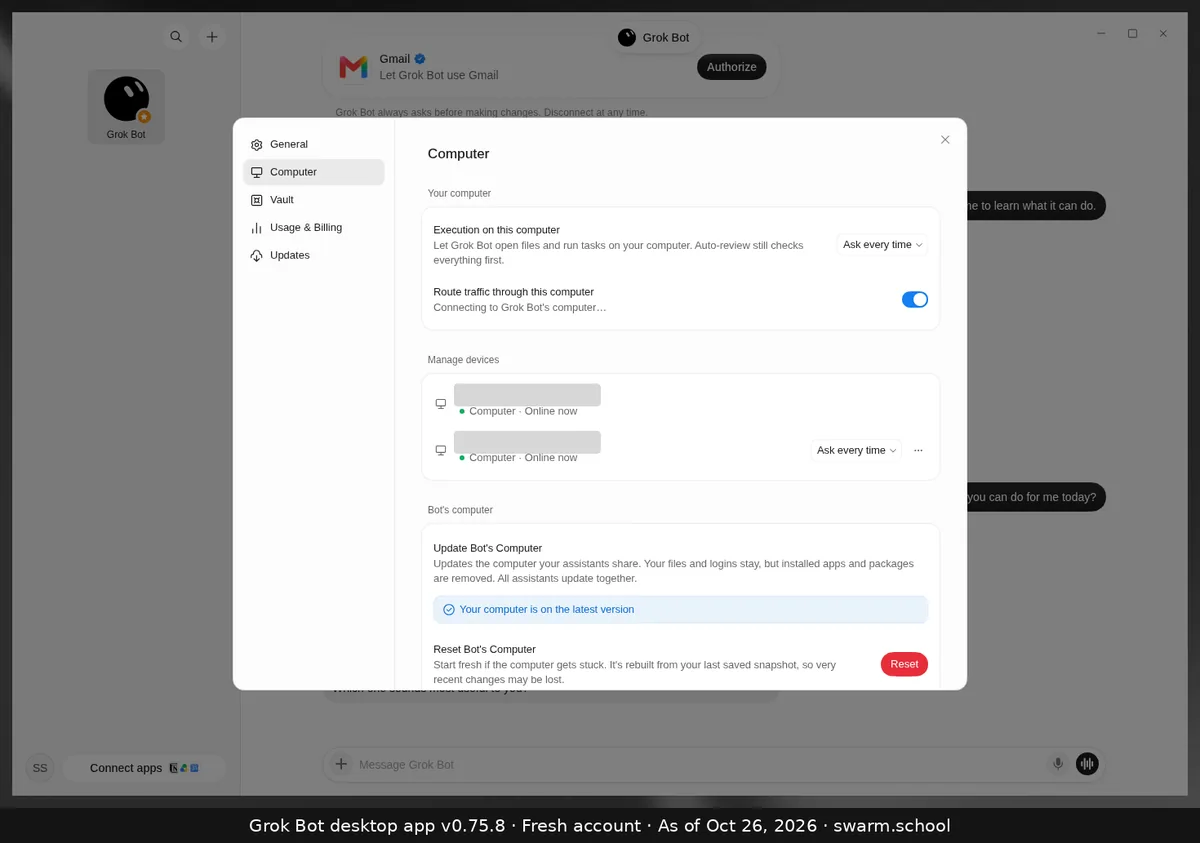Click the 'Update Bot's Computer' heading
Screen dimensions: 1200x843
pos(488,548)
